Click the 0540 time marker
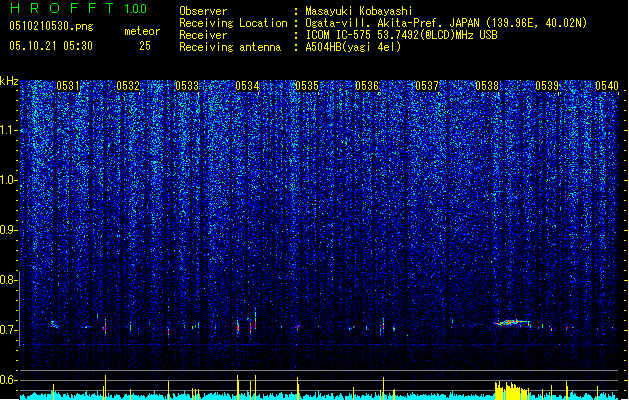Image resolution: width=629 pixels, height=400 pixels. point(607,86)
